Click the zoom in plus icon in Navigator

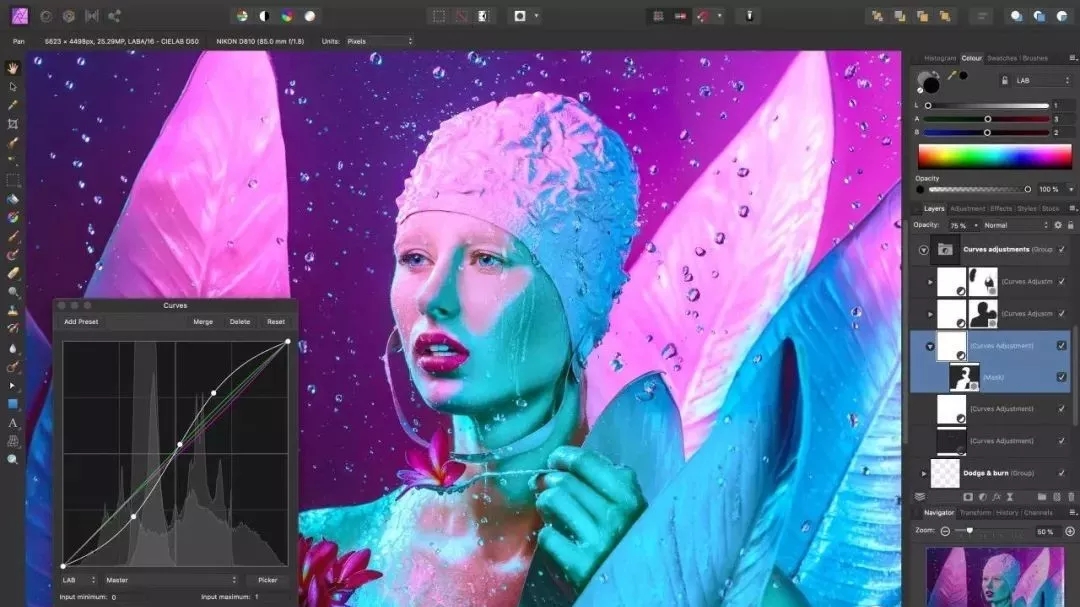[1070, 531]
